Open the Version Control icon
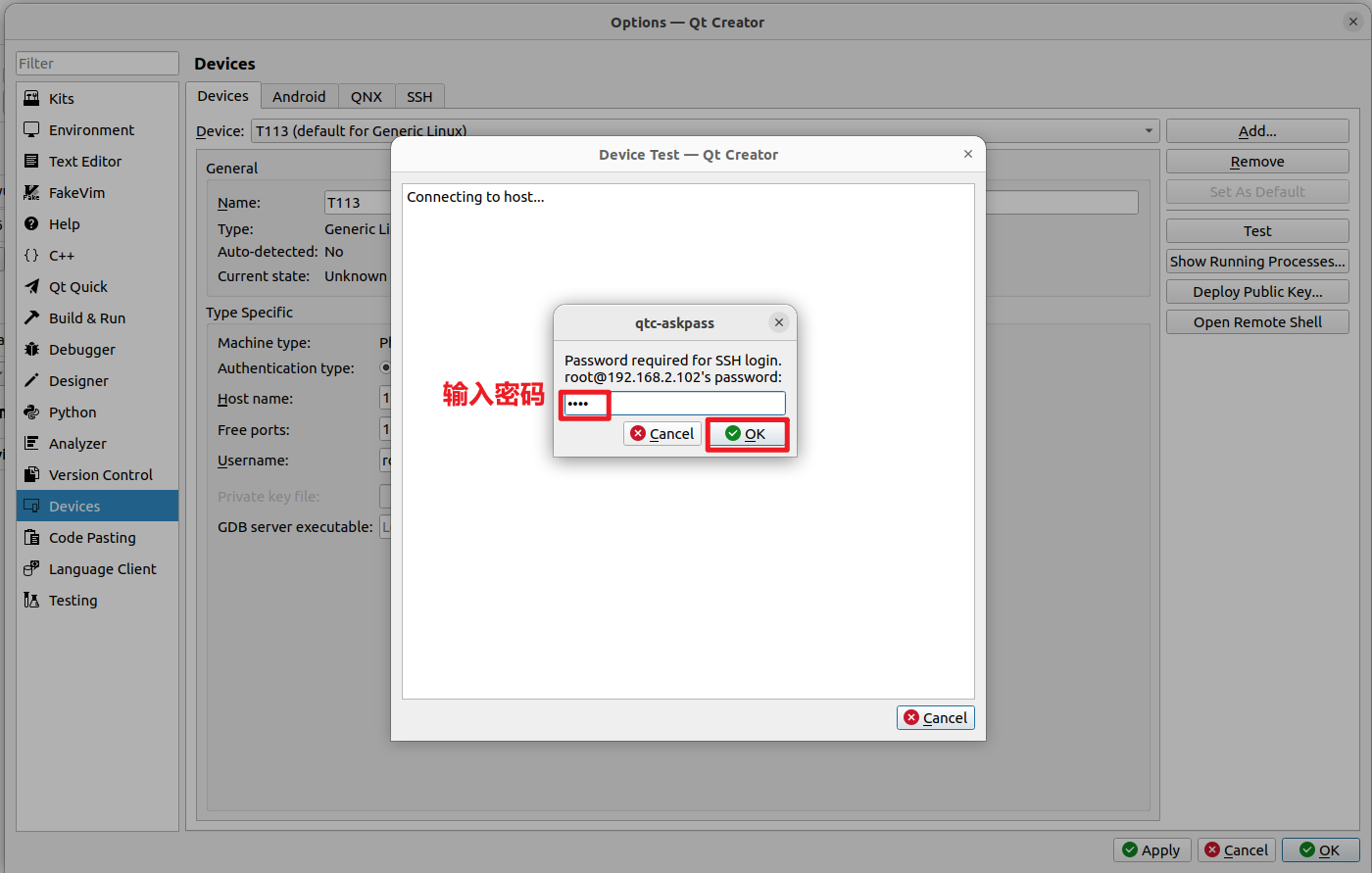Viewport: 1372px width, 873px height. tap(31, 474)
